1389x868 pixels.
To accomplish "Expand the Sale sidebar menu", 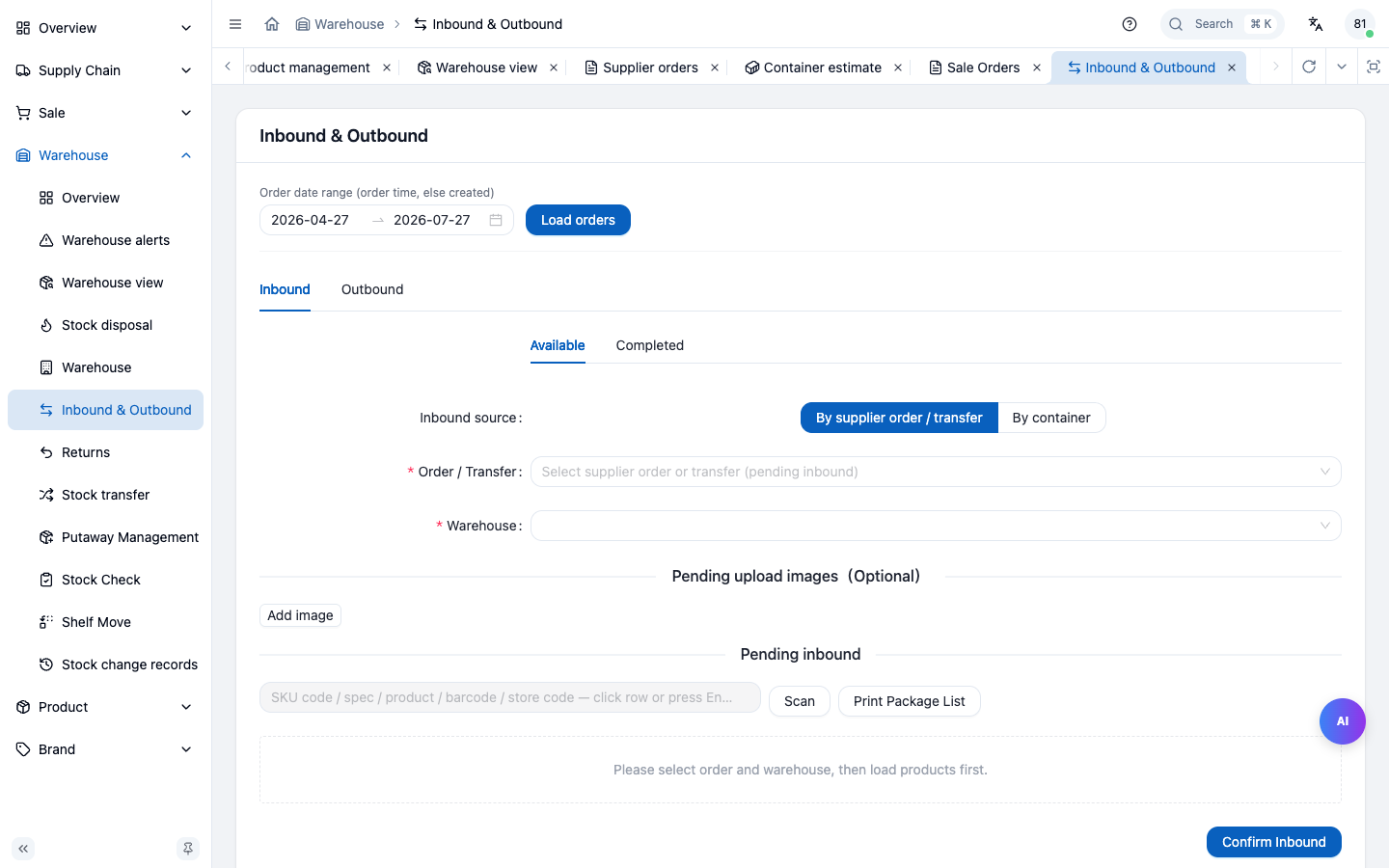I will (x=105, y=113).
